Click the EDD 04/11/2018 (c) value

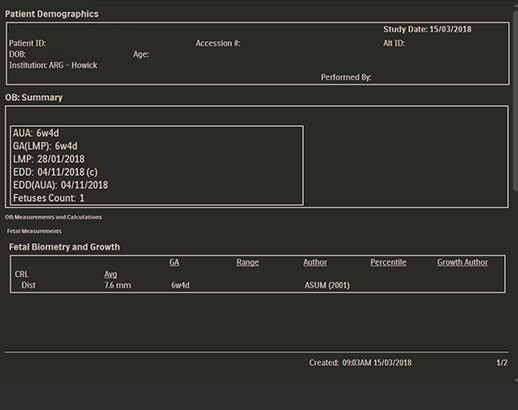tap(67, 172)
